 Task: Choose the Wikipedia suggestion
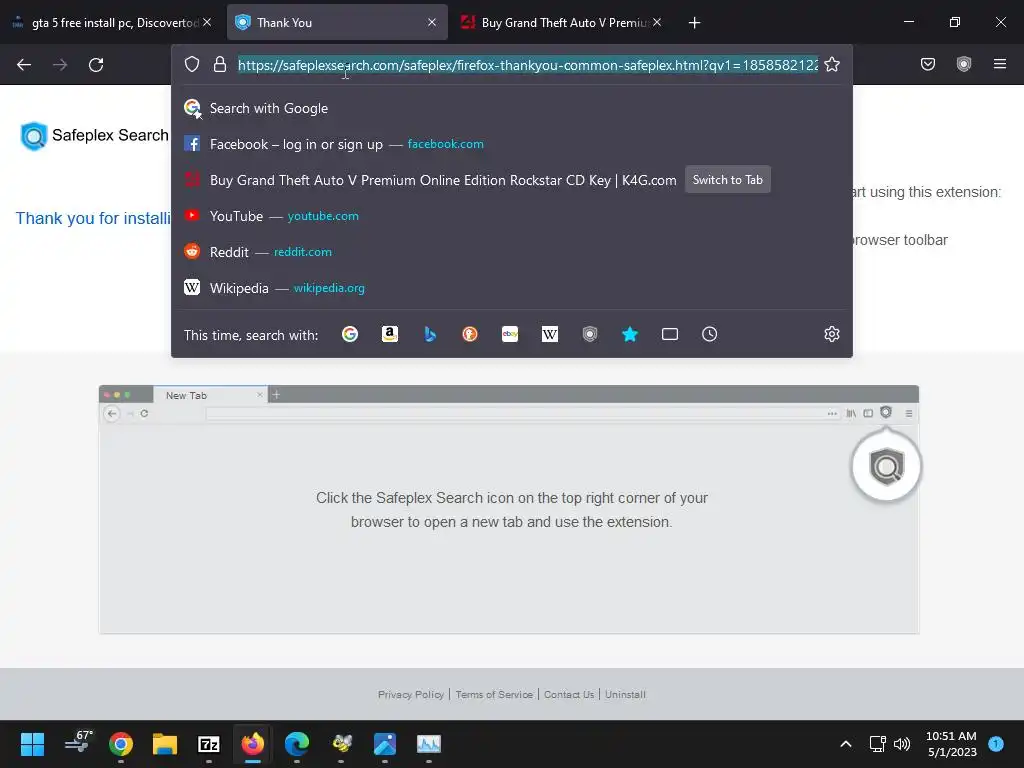(511, 288)
